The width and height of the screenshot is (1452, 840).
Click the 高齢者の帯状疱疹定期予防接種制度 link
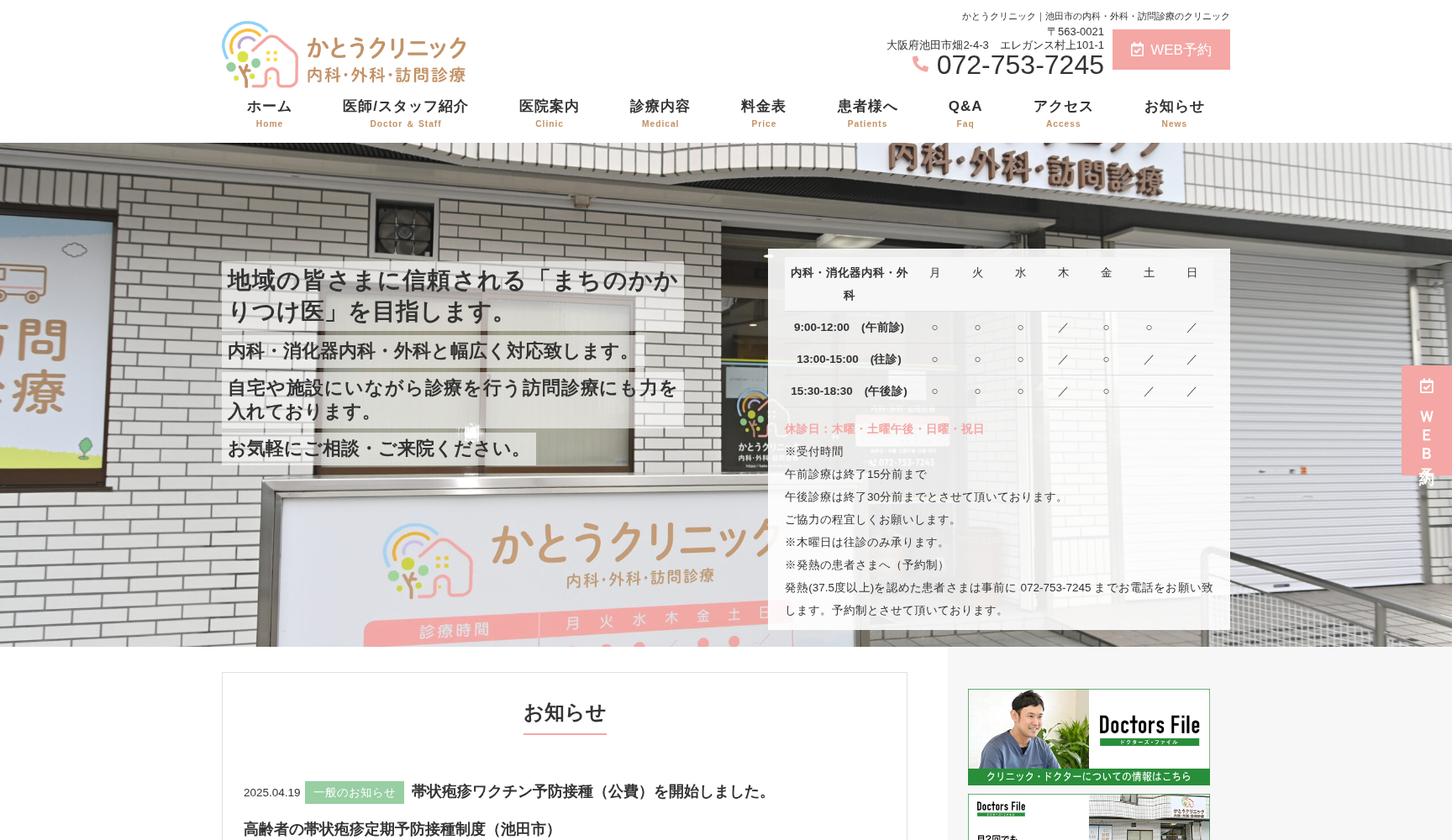(x=397, y=829)
